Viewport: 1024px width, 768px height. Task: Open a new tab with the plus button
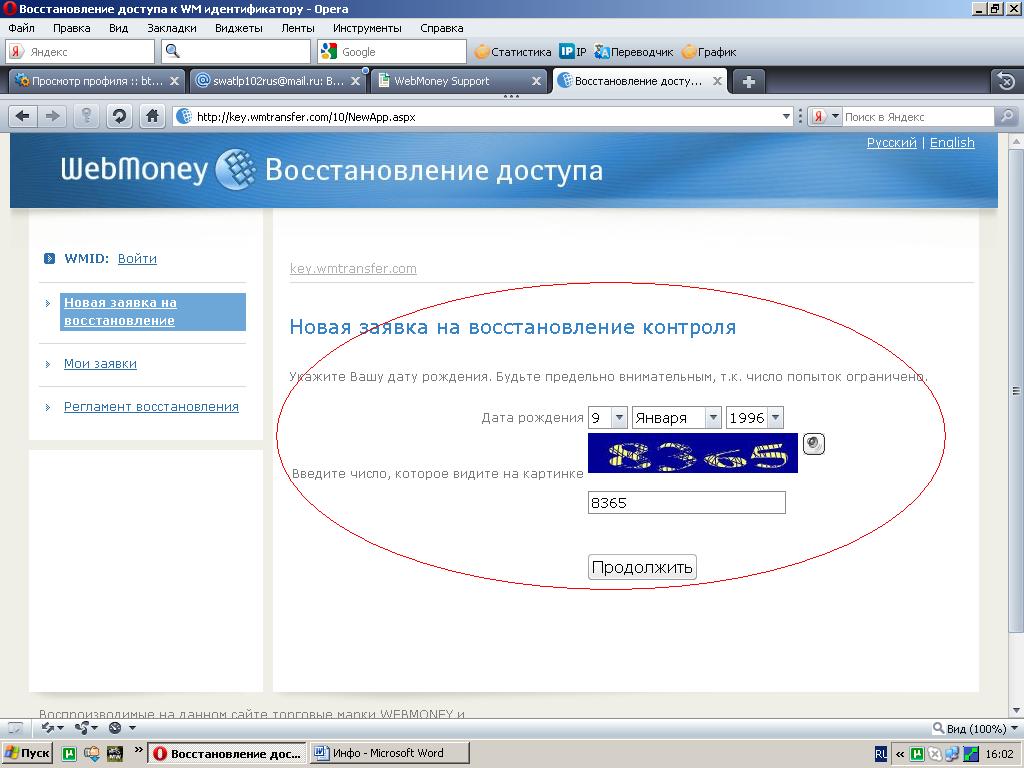(749, 82)
